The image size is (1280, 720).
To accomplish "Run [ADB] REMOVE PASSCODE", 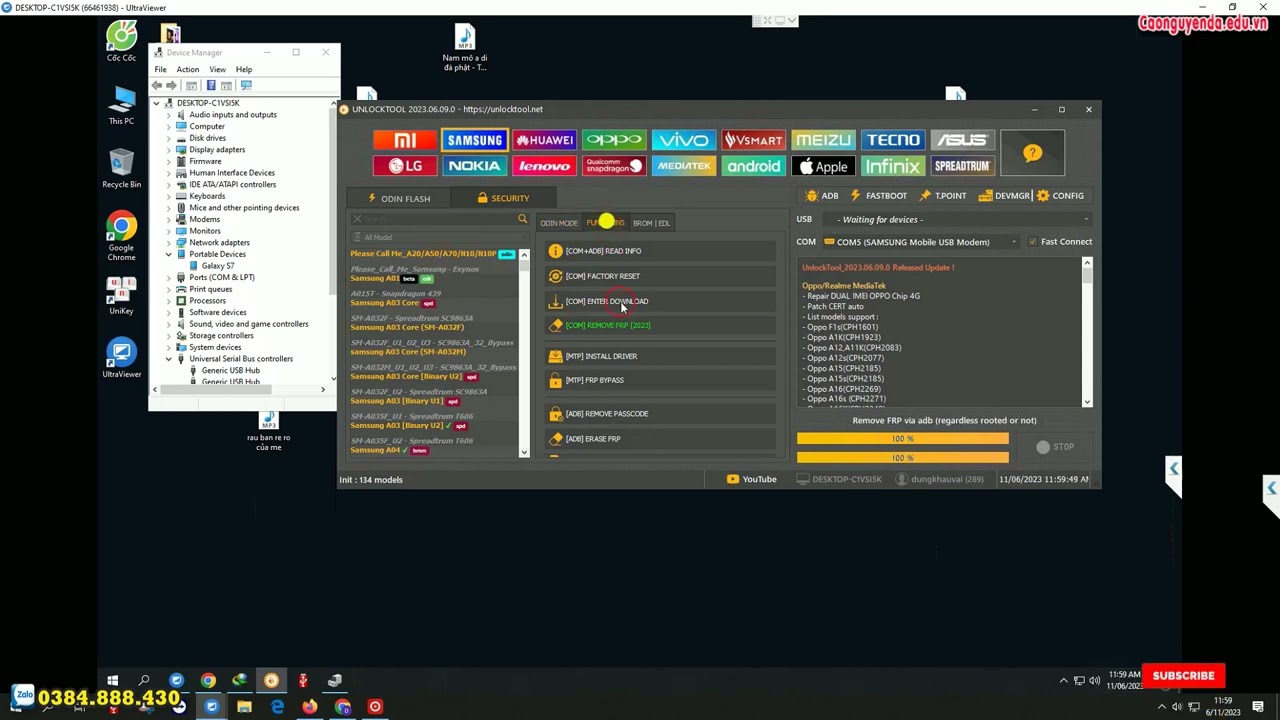I will 660,413.
